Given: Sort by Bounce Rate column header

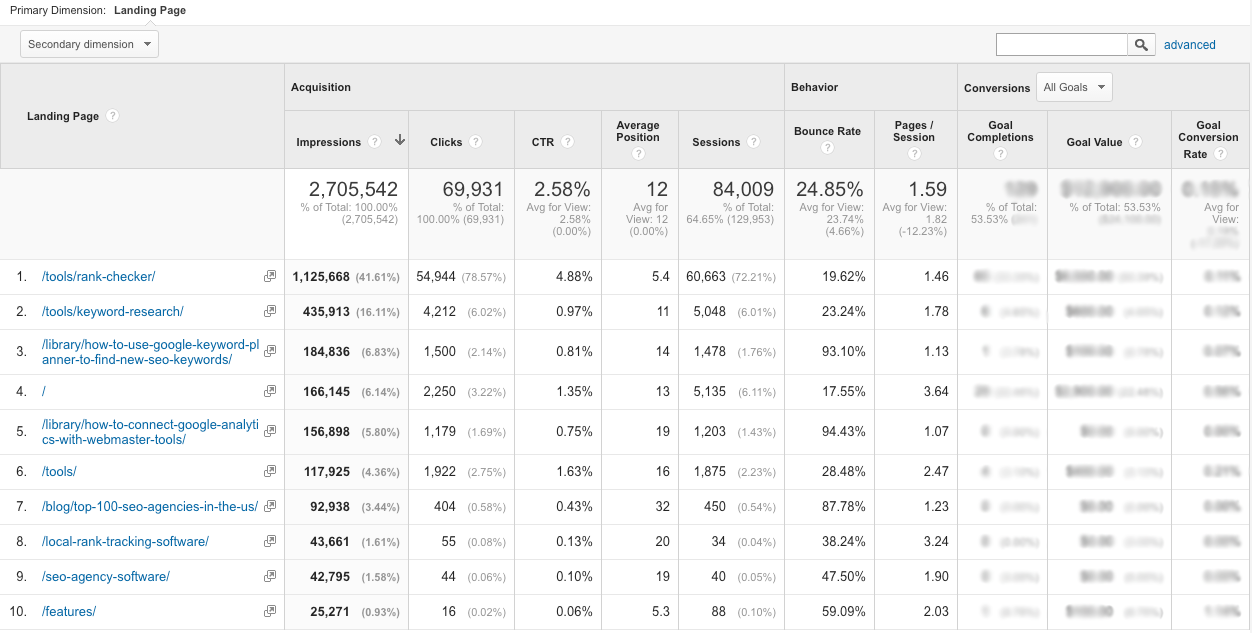Looking at the screenshot, I should point(827,131).
